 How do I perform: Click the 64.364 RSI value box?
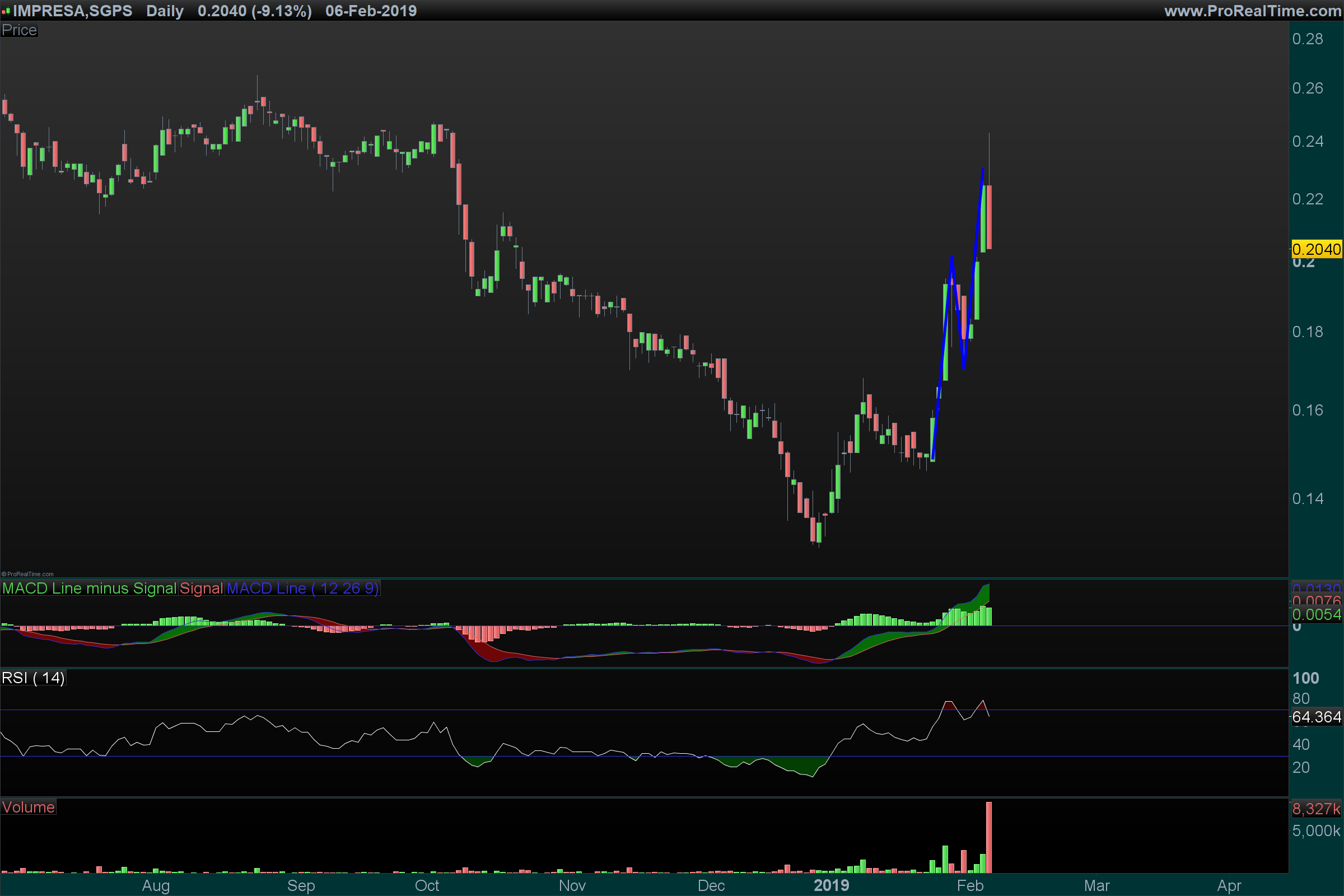[1316, 717]
